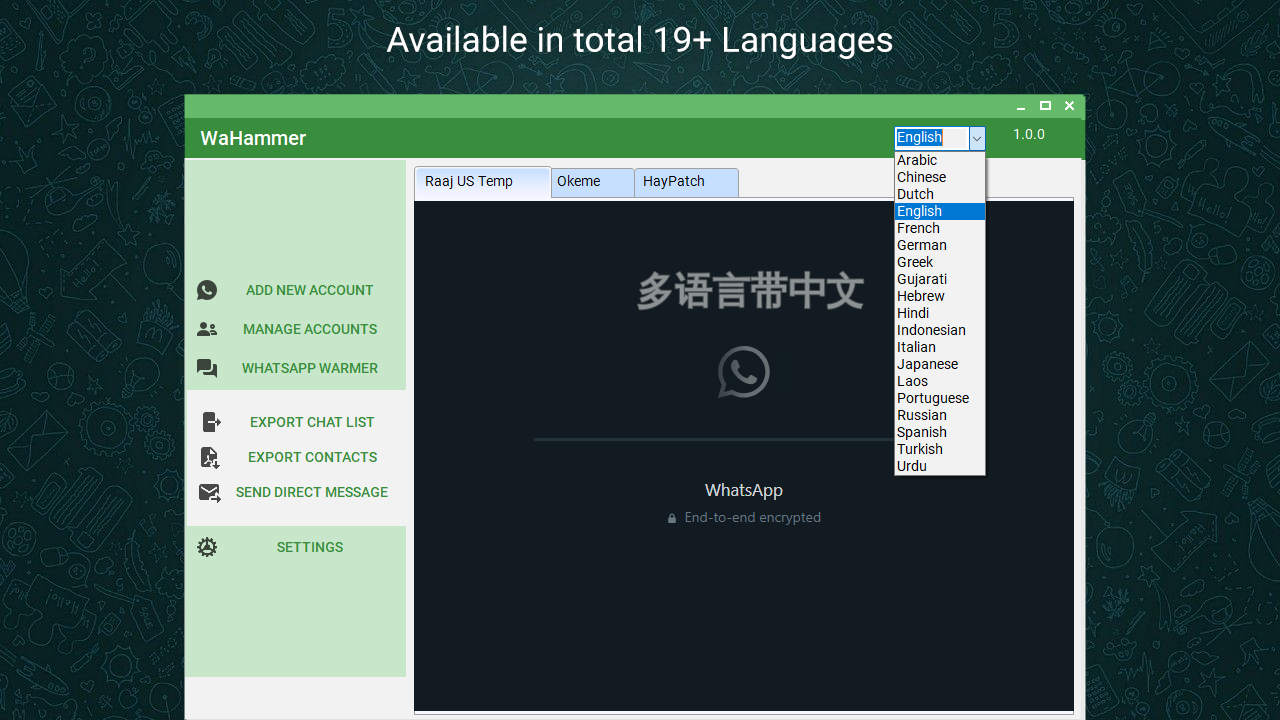Switch to the Raaj US Temp tab
Viewport: 1280px width, 720px height.
(482, 182)
